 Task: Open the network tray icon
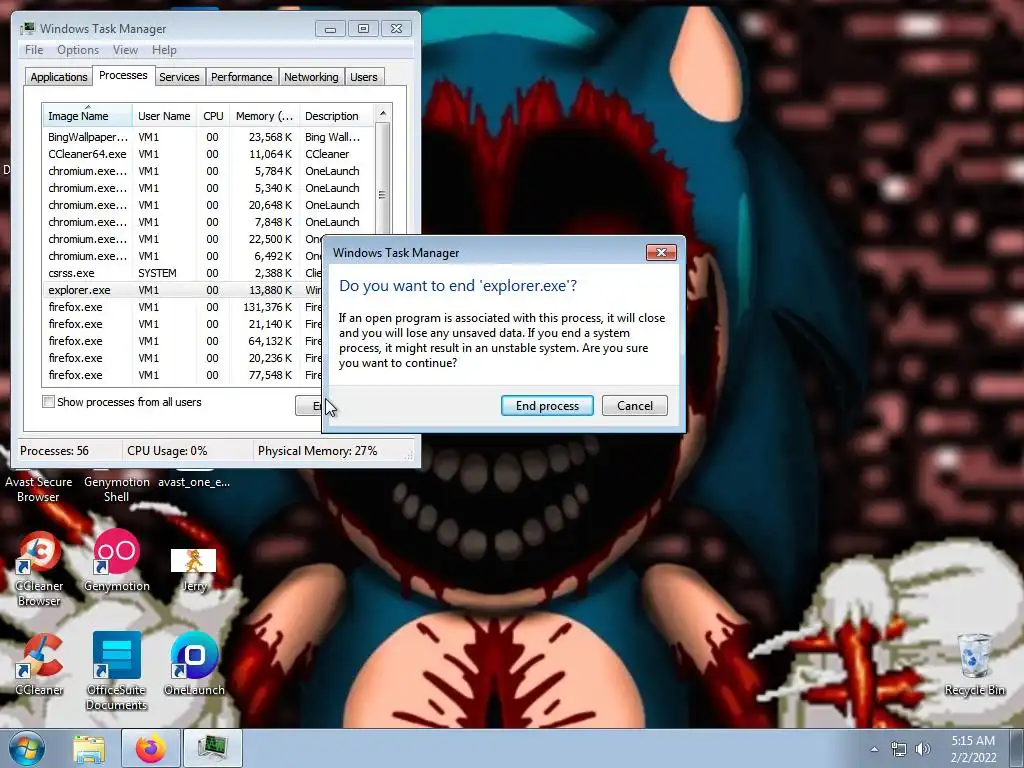[x=899, y=749]
